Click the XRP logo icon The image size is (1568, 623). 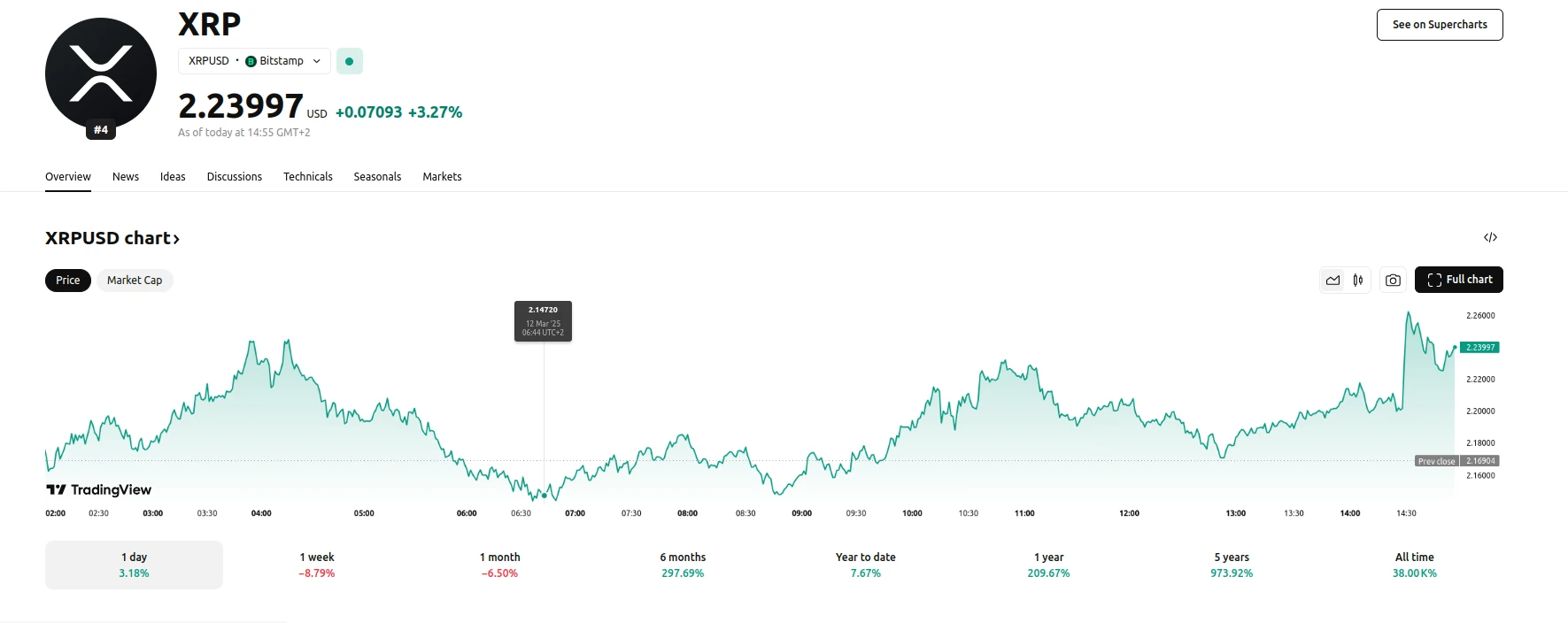coord(101,73)
